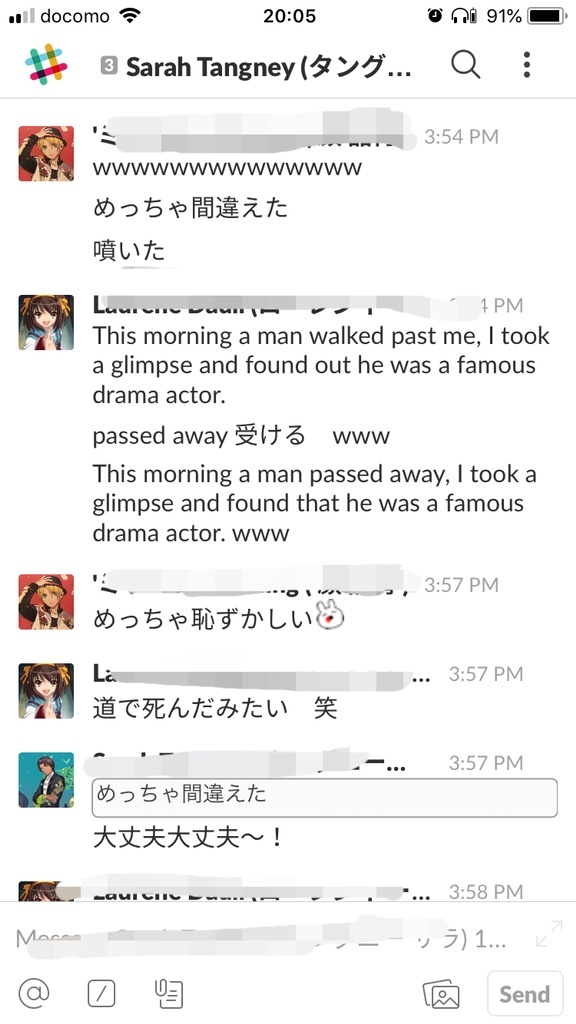The width and height of the screenshot is (576, 1024).
Task: Open the 3:57 PM green-background avatar profile
Action: coord(46,780)
